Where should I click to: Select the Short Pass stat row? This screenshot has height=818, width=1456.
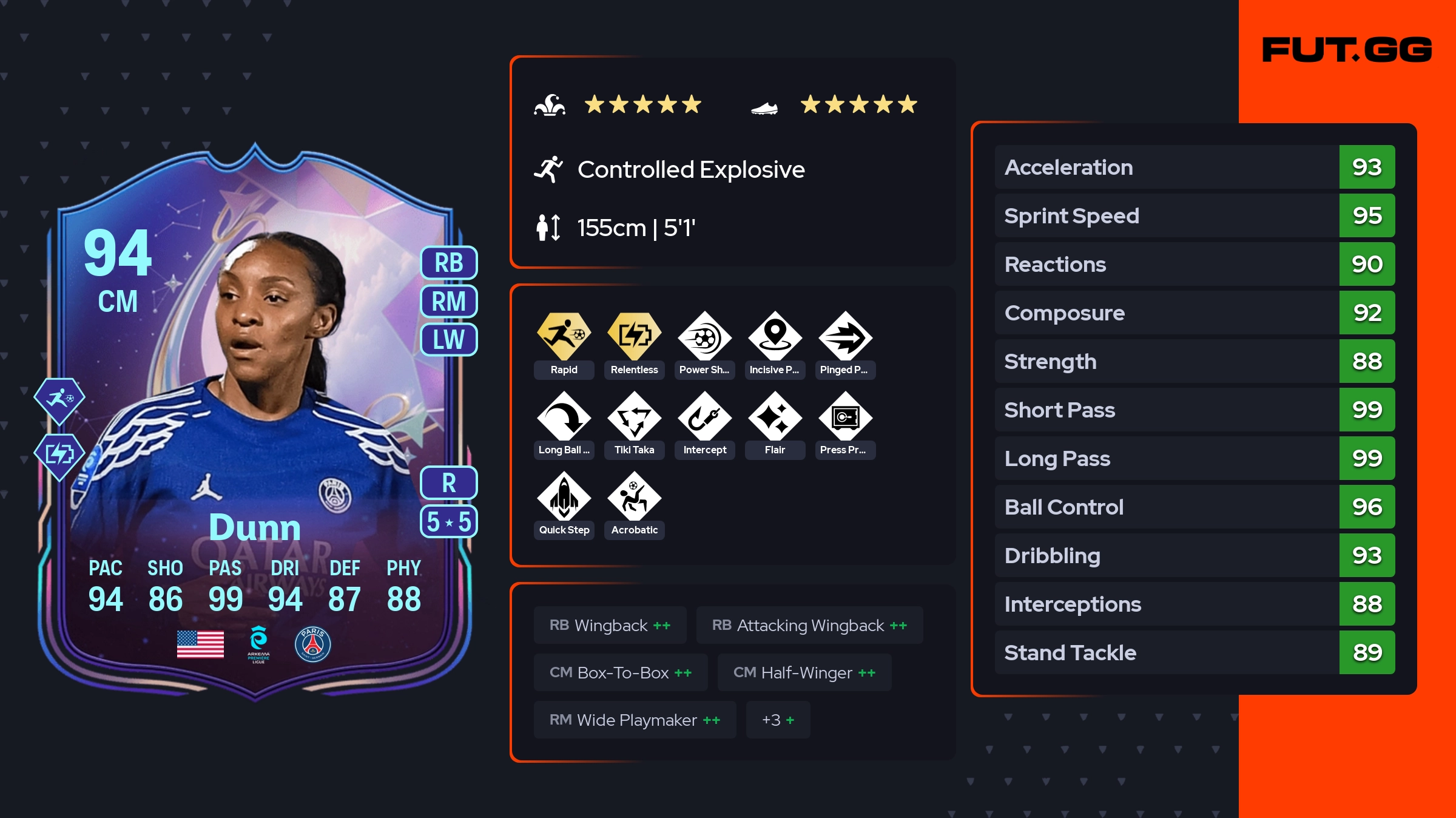[1195, 410]
